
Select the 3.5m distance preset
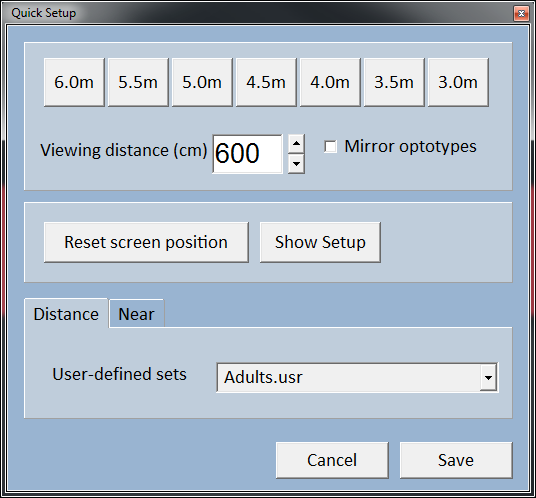(394, 82)
